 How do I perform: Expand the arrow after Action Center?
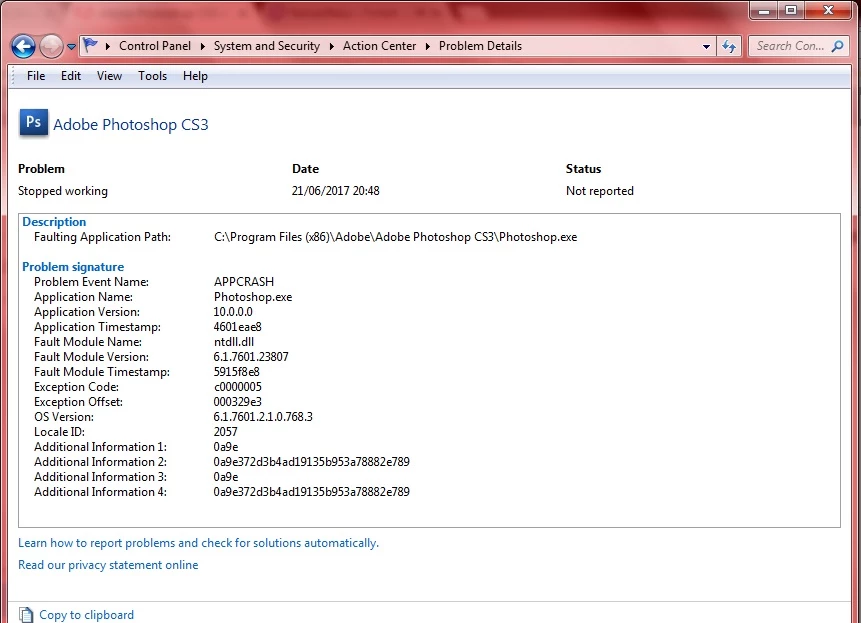(428, 46)
